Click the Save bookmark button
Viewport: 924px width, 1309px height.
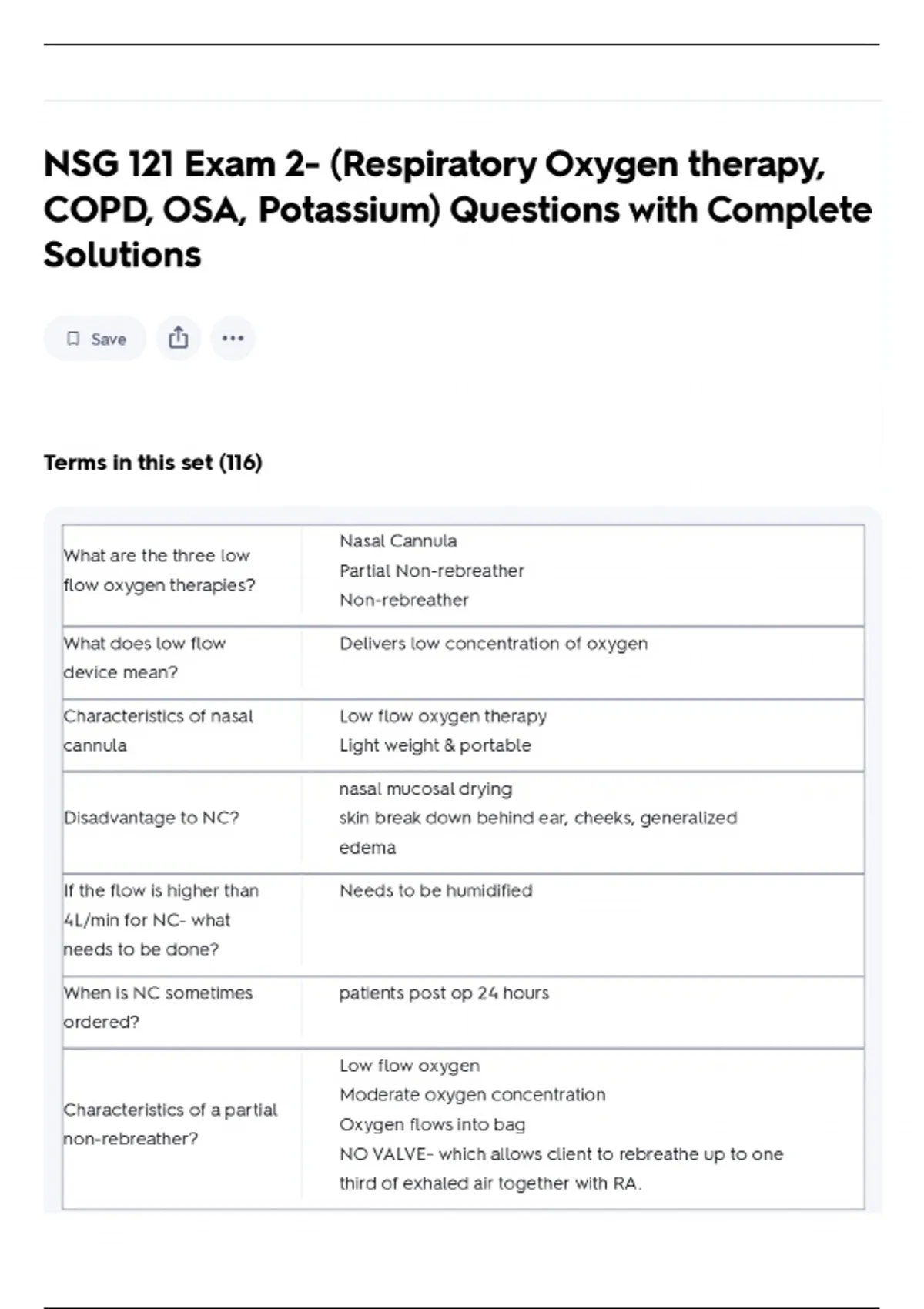(x=95, y=339)
